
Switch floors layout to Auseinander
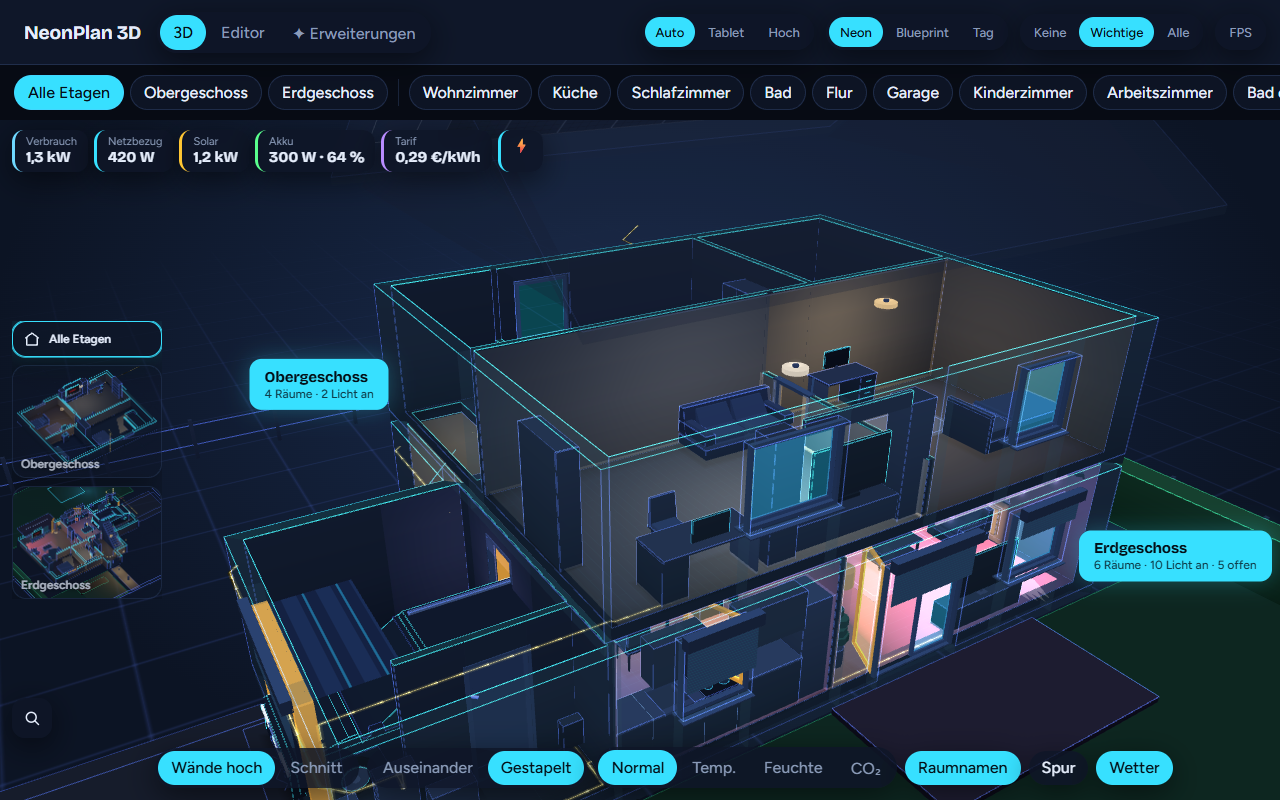click(x=427, y=768)
